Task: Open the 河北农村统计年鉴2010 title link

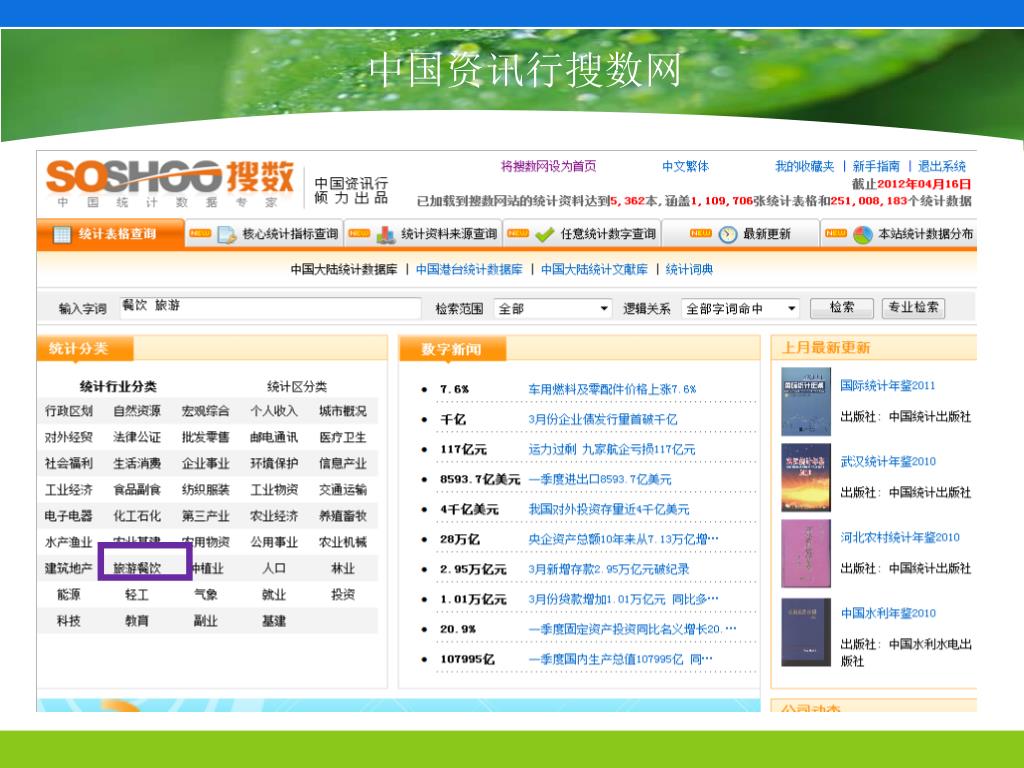Action: (x=900, y=537)
